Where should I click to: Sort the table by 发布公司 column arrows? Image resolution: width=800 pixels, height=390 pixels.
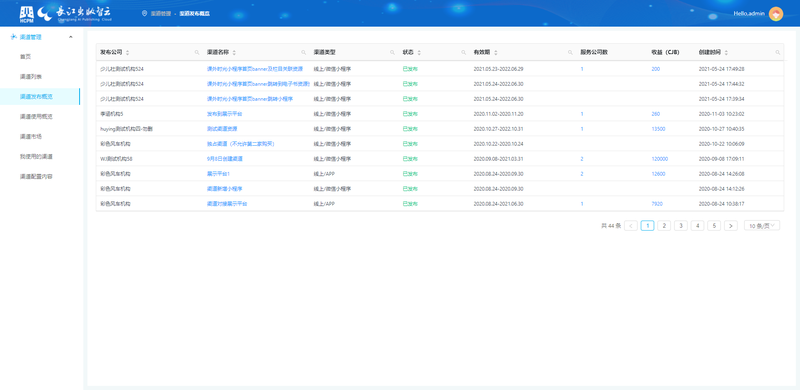[128, 53]
